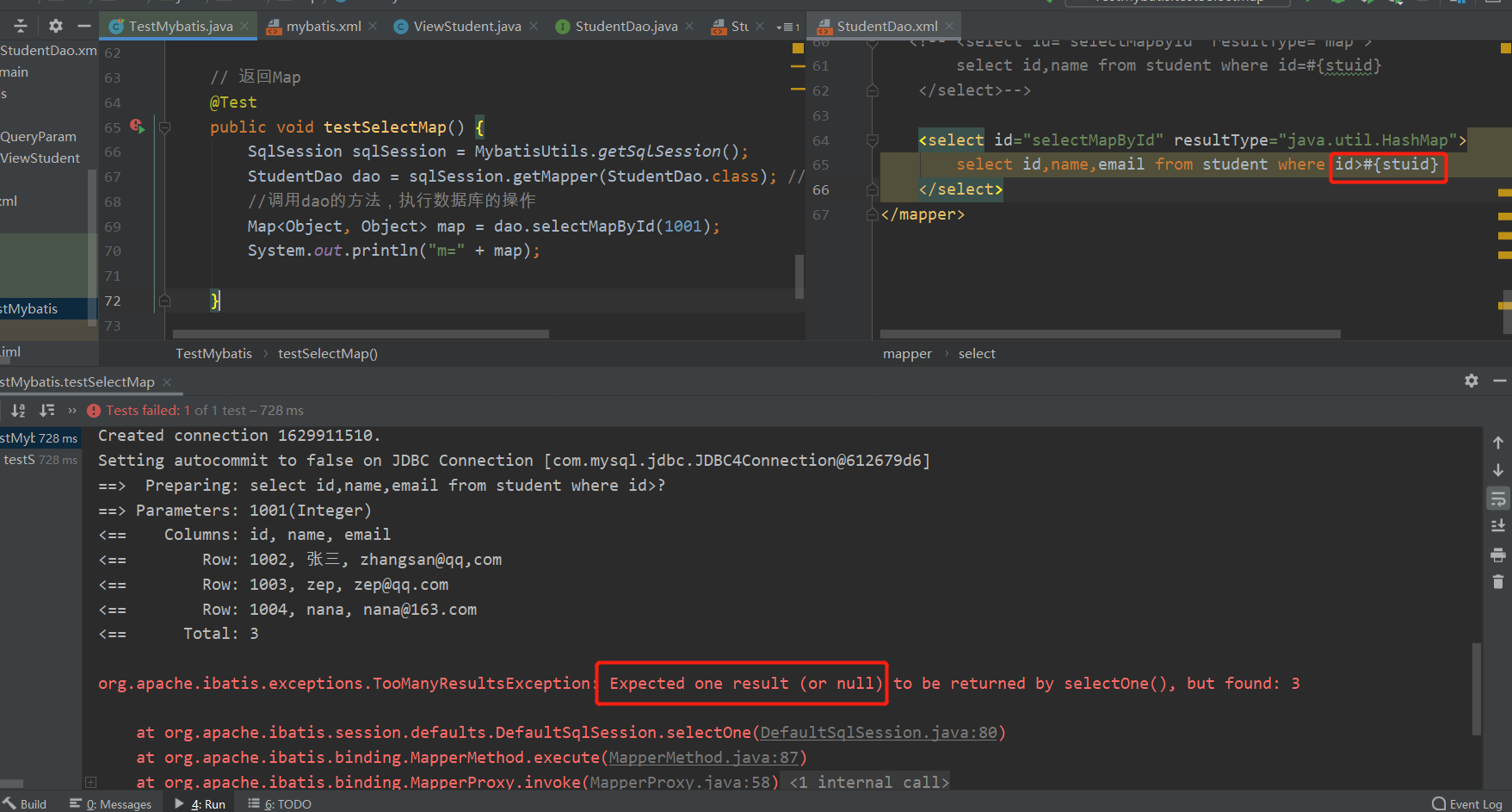Expand folded stack frames plus icon

[x=90, y=782]
